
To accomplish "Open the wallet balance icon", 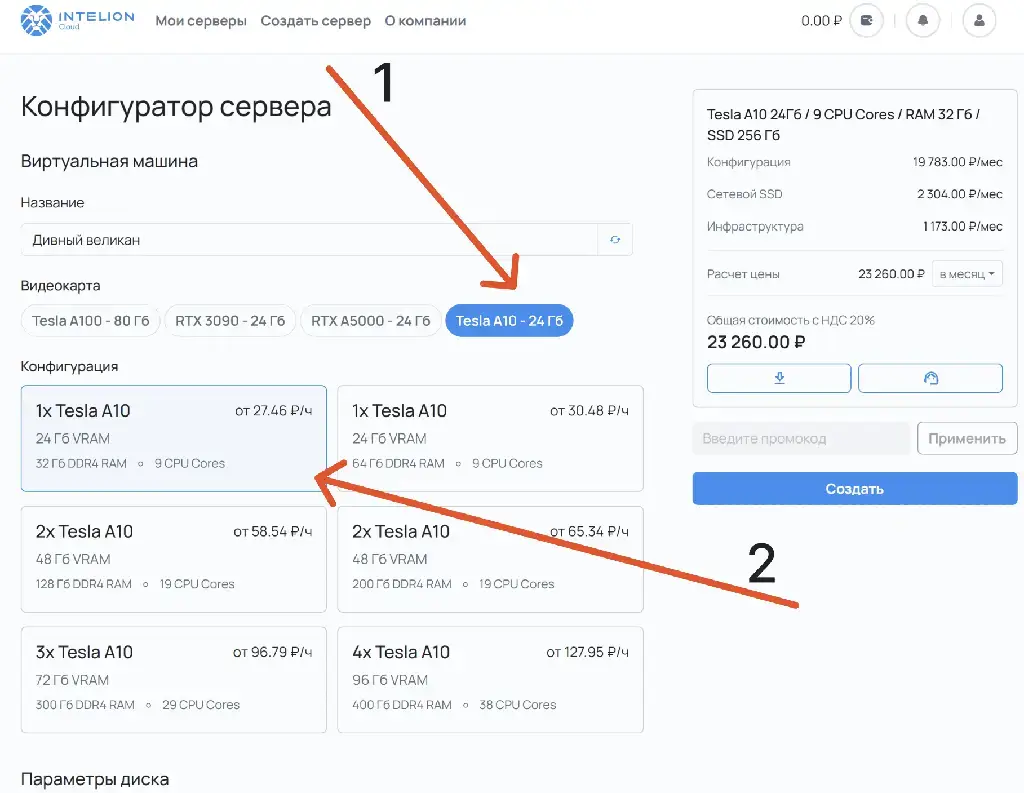I will coord(866,21).
